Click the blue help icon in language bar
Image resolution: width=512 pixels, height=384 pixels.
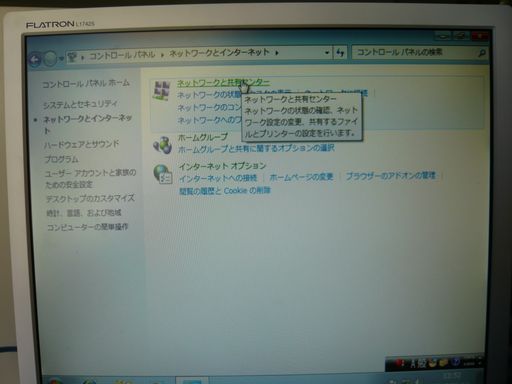coord(456,362)
